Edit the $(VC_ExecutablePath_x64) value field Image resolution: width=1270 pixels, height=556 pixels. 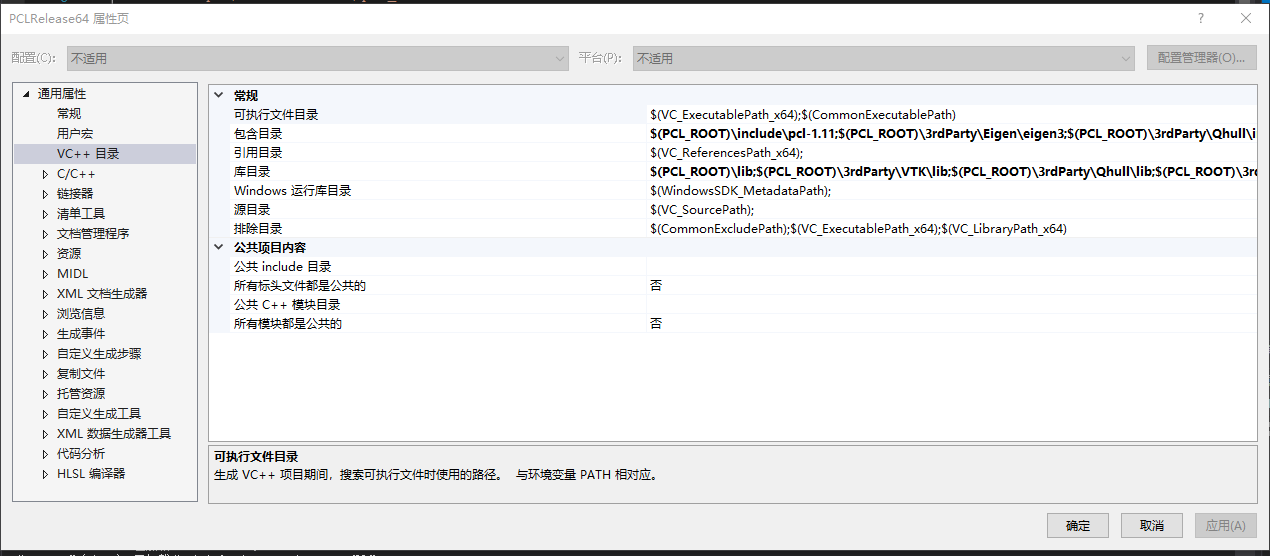click(x=951, y=115)
